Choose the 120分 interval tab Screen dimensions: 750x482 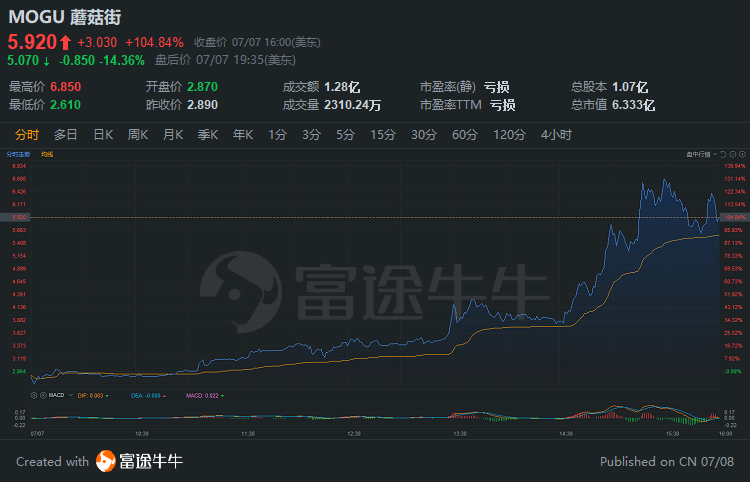click(509, 135)
